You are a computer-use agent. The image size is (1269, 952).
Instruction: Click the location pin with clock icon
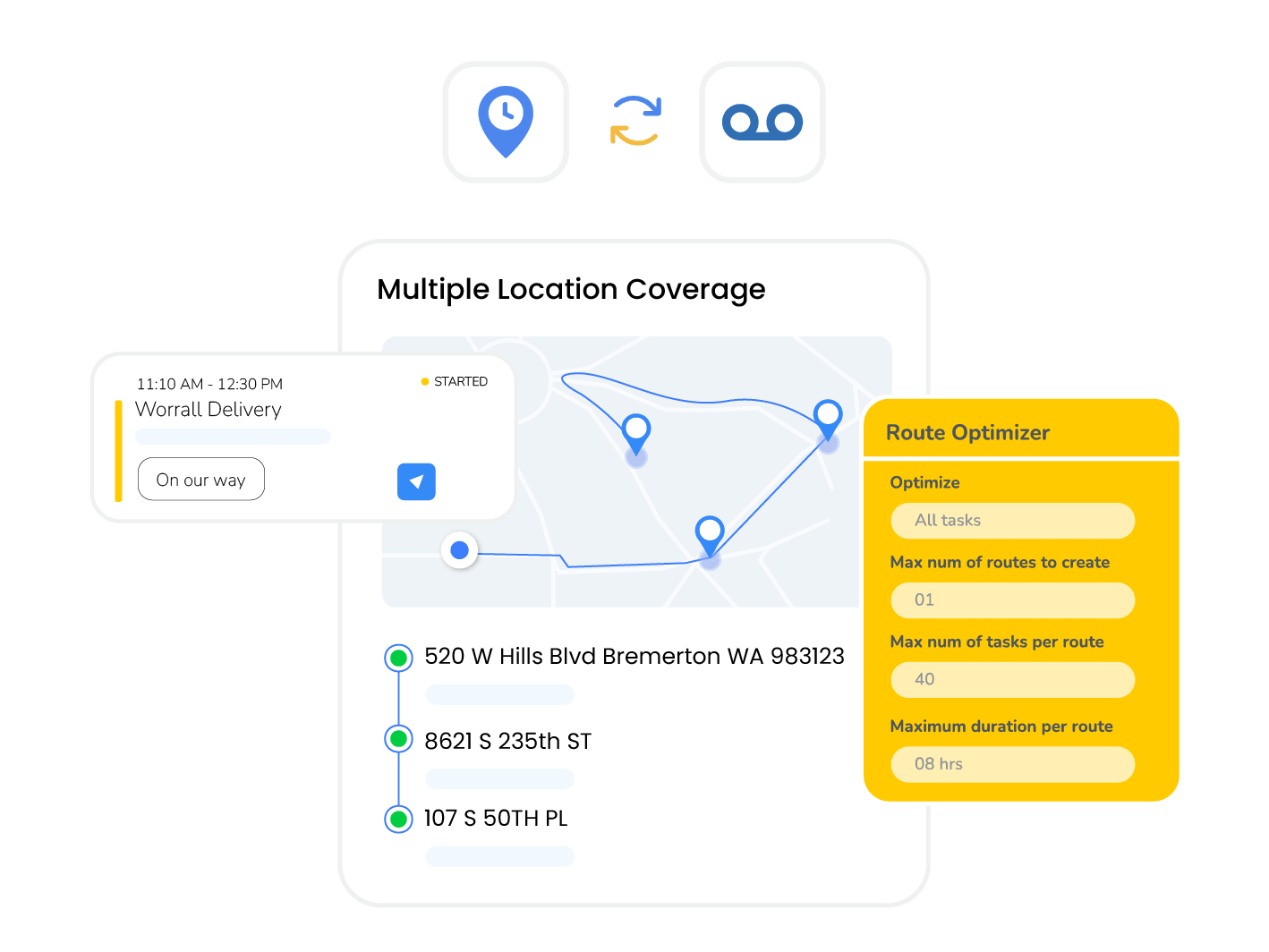[x=506, y=122]
